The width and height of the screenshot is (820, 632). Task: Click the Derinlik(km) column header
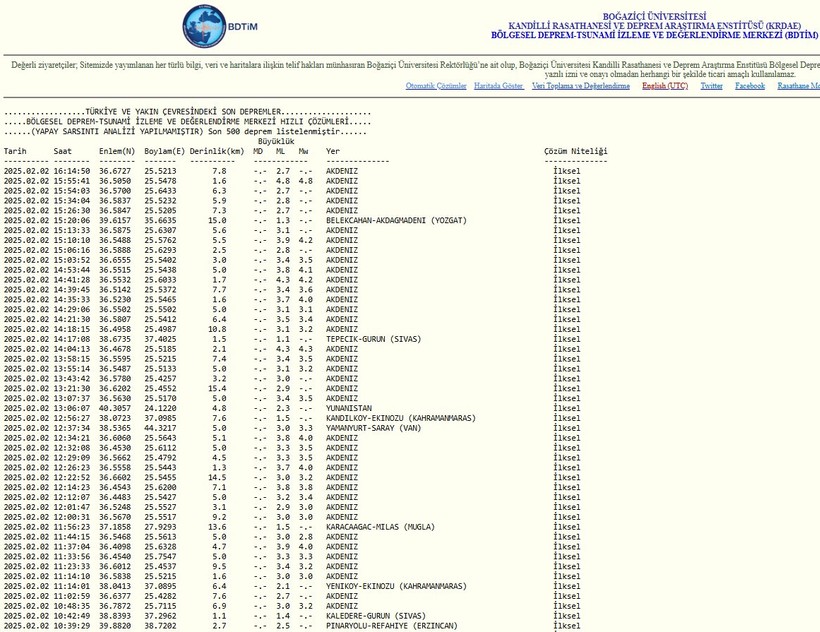(217, 151)
